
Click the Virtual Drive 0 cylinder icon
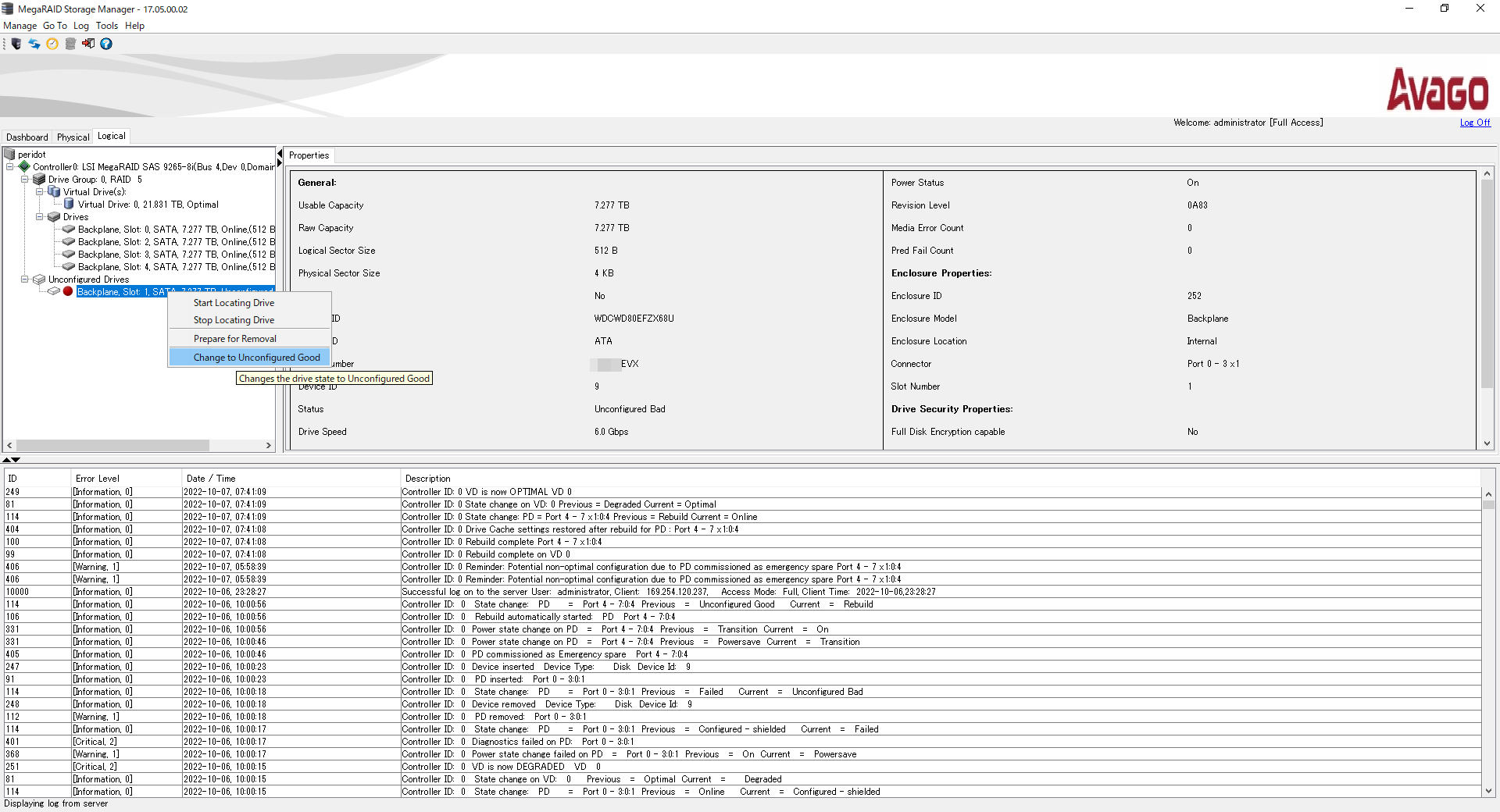click(x=69, y=204)
